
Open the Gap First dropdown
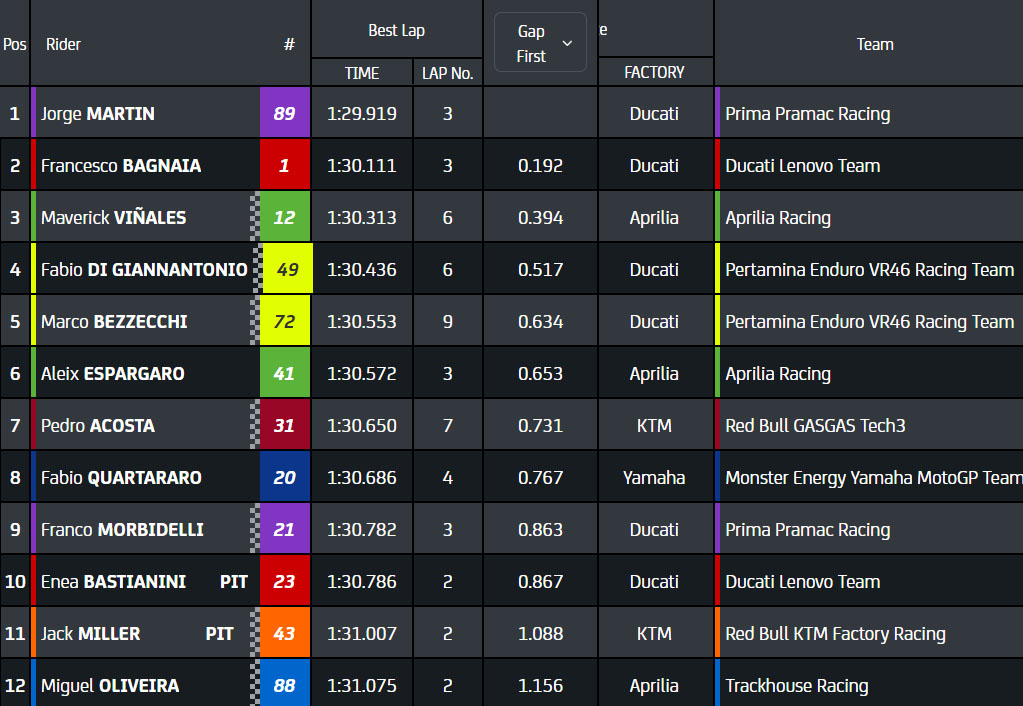click(x=540, y=43)
